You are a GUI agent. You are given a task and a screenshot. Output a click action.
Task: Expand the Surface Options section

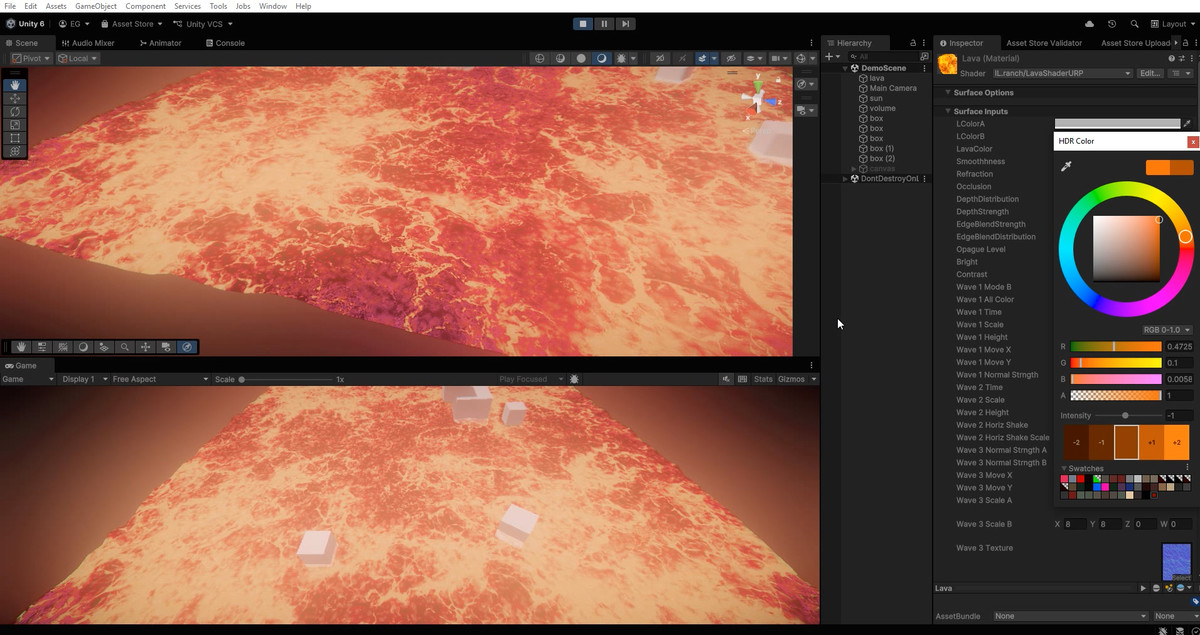click(947, 92)
